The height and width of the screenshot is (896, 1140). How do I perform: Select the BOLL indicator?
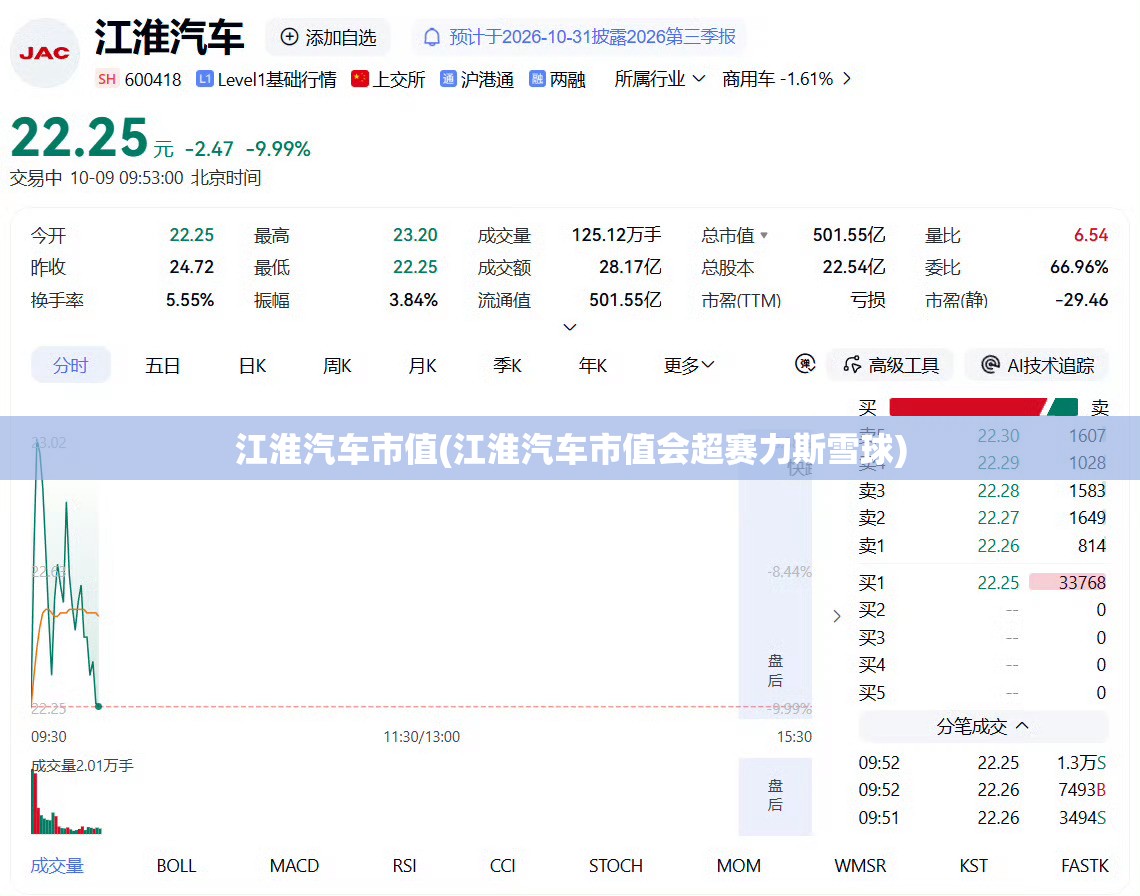click(x=176, y=865)
